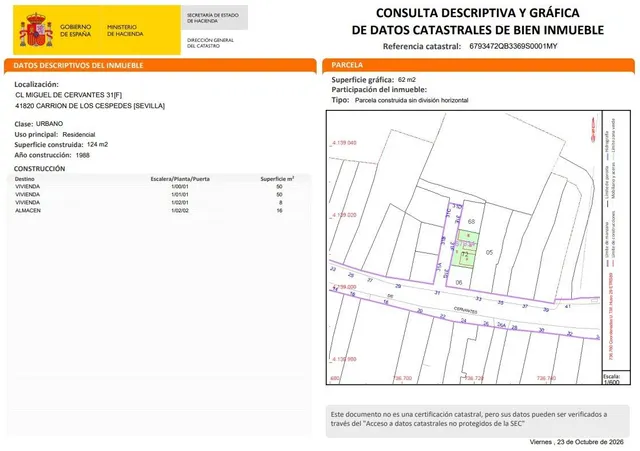This screenshot has height=451, width=640.
Task: Click the '1/02/02' cell
Action: pos(180,211)
